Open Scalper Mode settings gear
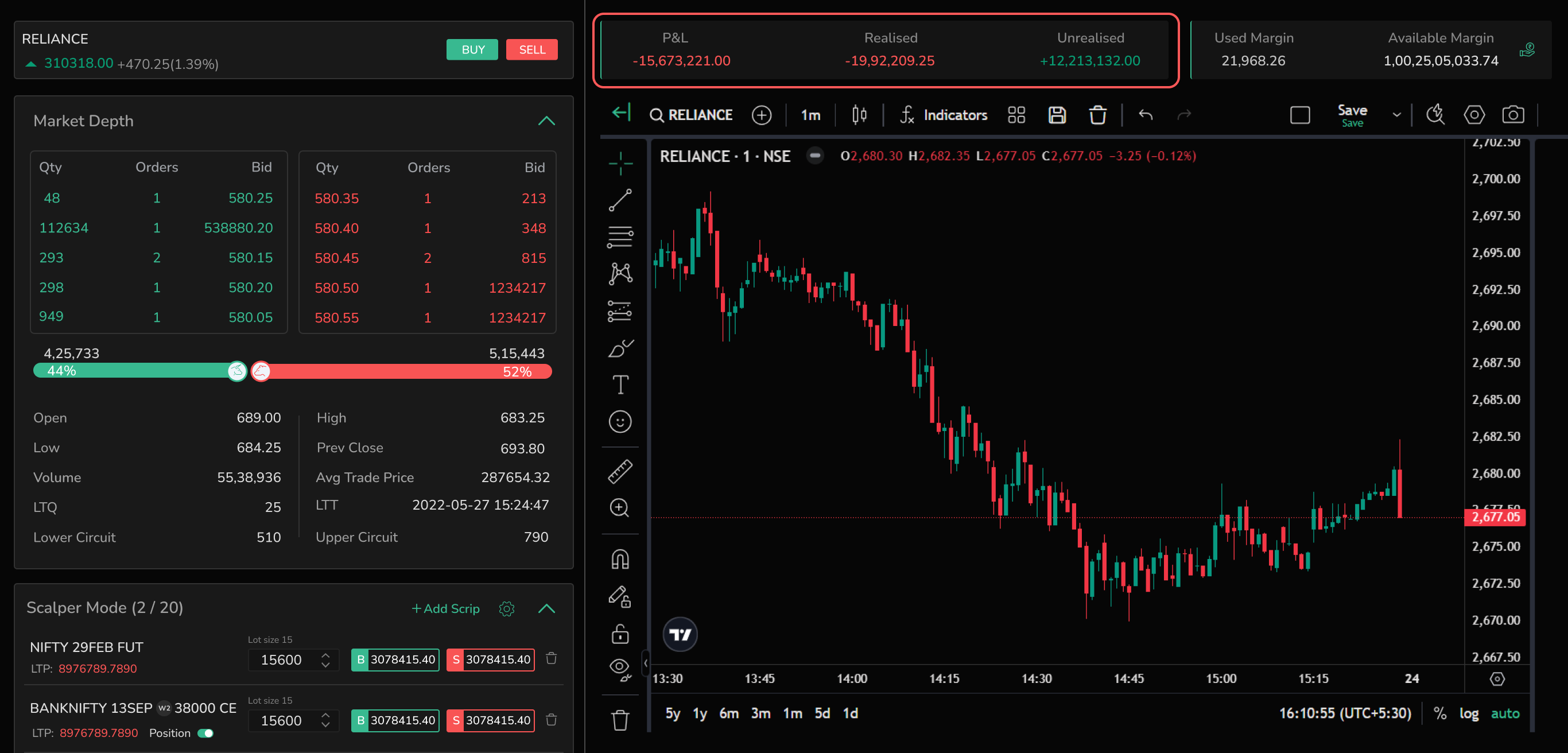The width and height of the screenshot is (1568, 753). click(506, 608)
